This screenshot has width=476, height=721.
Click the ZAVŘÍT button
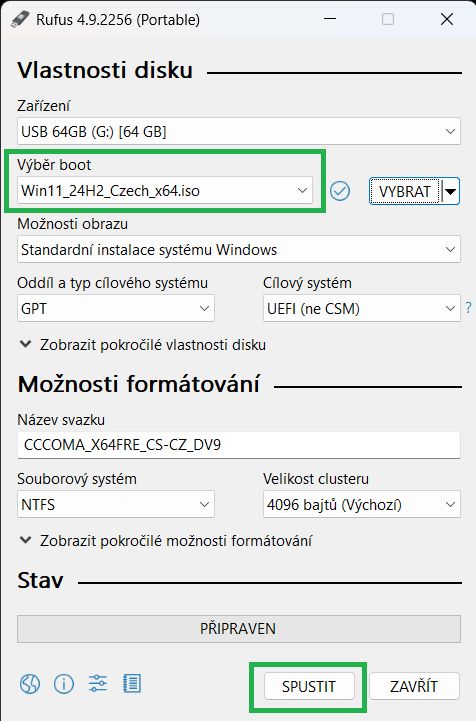coord(414,686)
